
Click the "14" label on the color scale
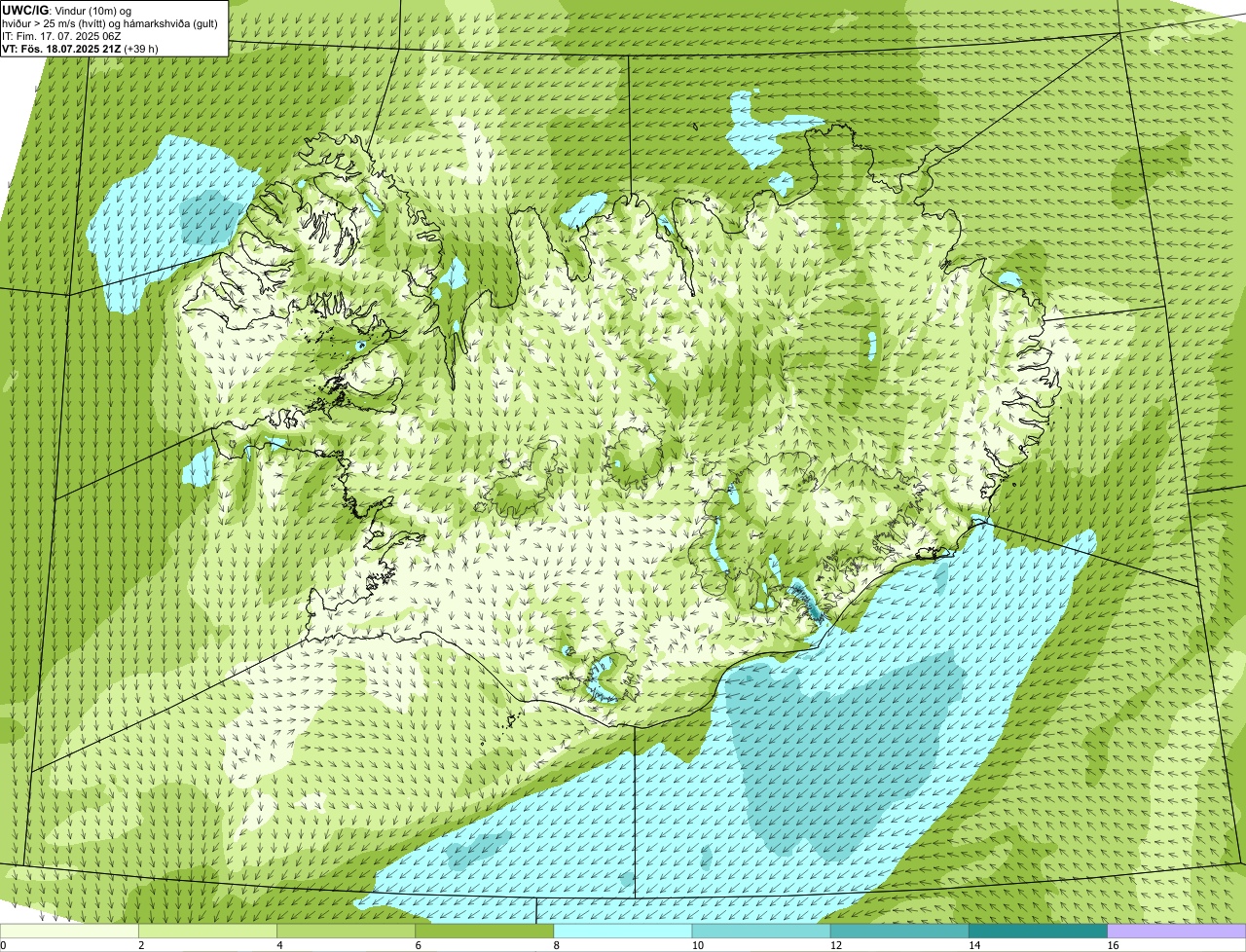(x=974, y=945)
